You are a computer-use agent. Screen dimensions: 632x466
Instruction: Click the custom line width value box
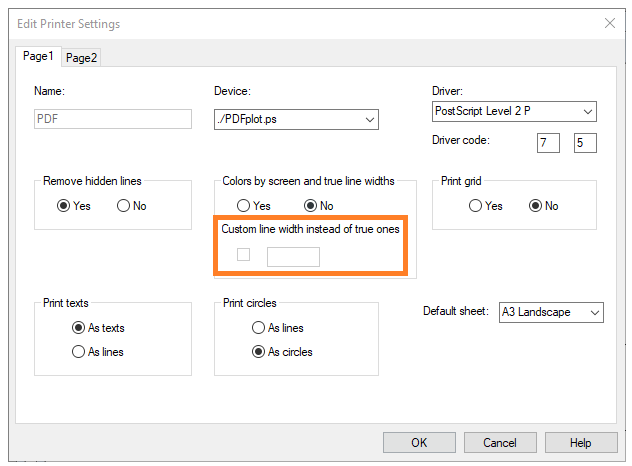[x=293, y=256]
